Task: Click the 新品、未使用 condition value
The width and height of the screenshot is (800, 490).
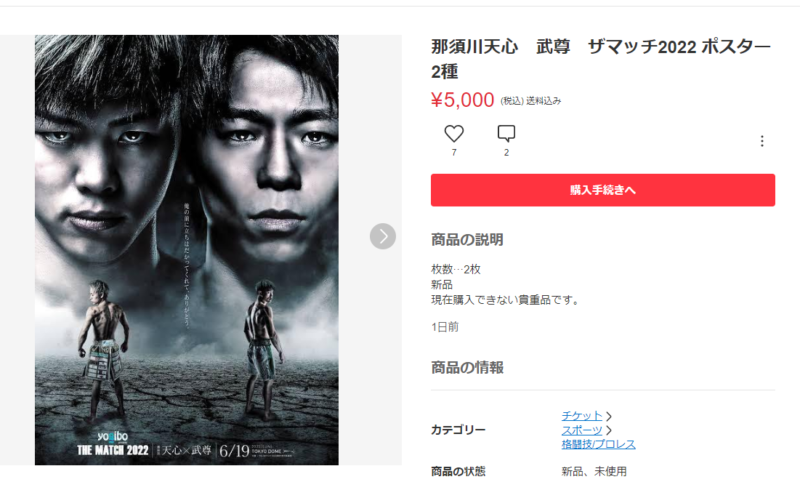Action: (594, 472)
